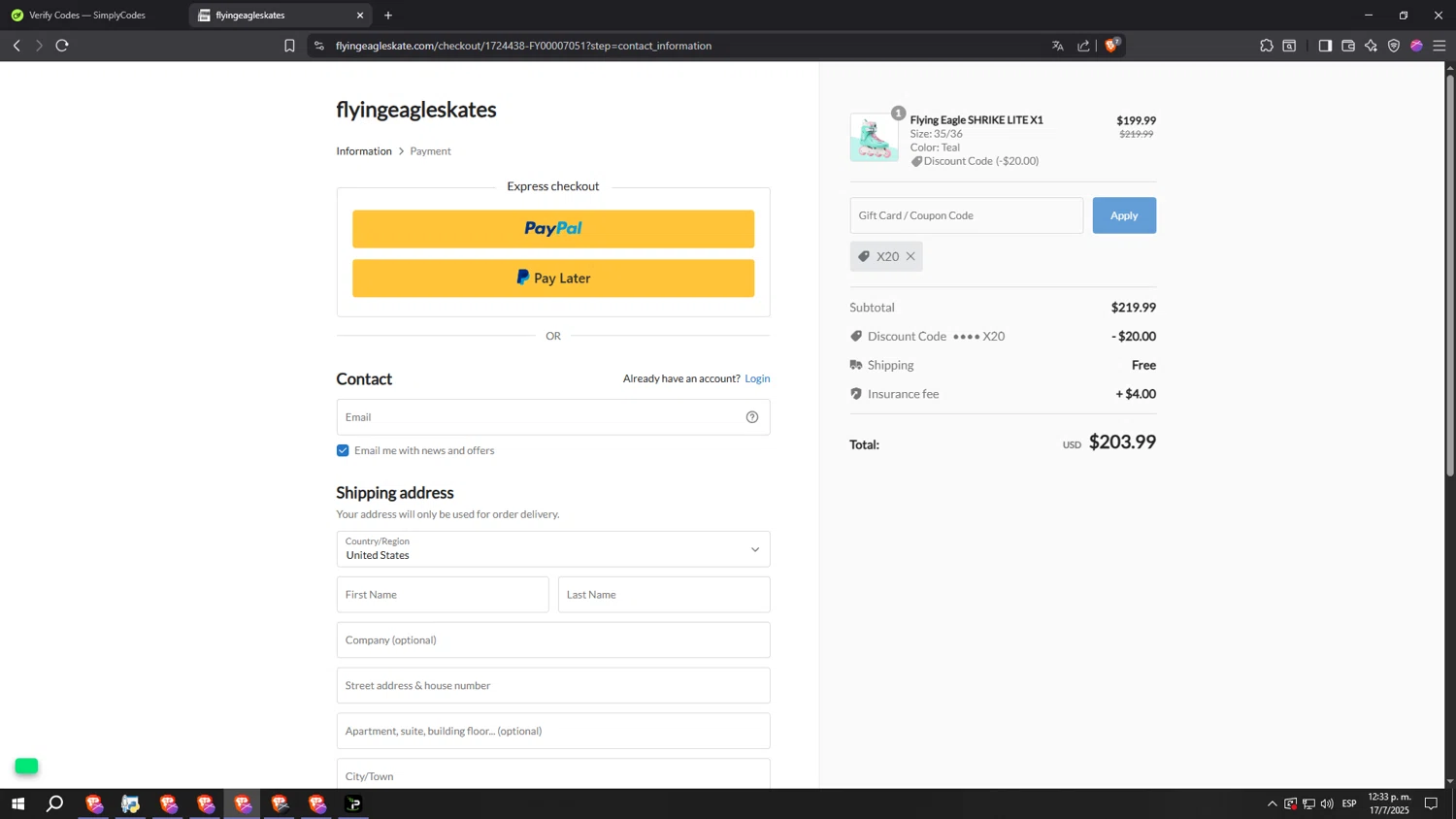Click the Flying Eagle SHRIKE LITE X1 title

pos(976,120)
